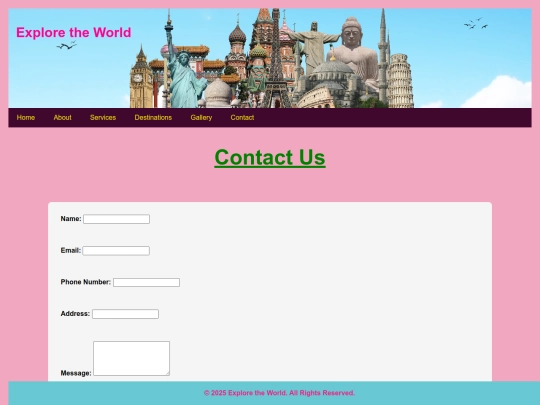The height and width of the screenshot is (405, 540).
Task: Select the Contact nav link
Action: tap(242, 118)
